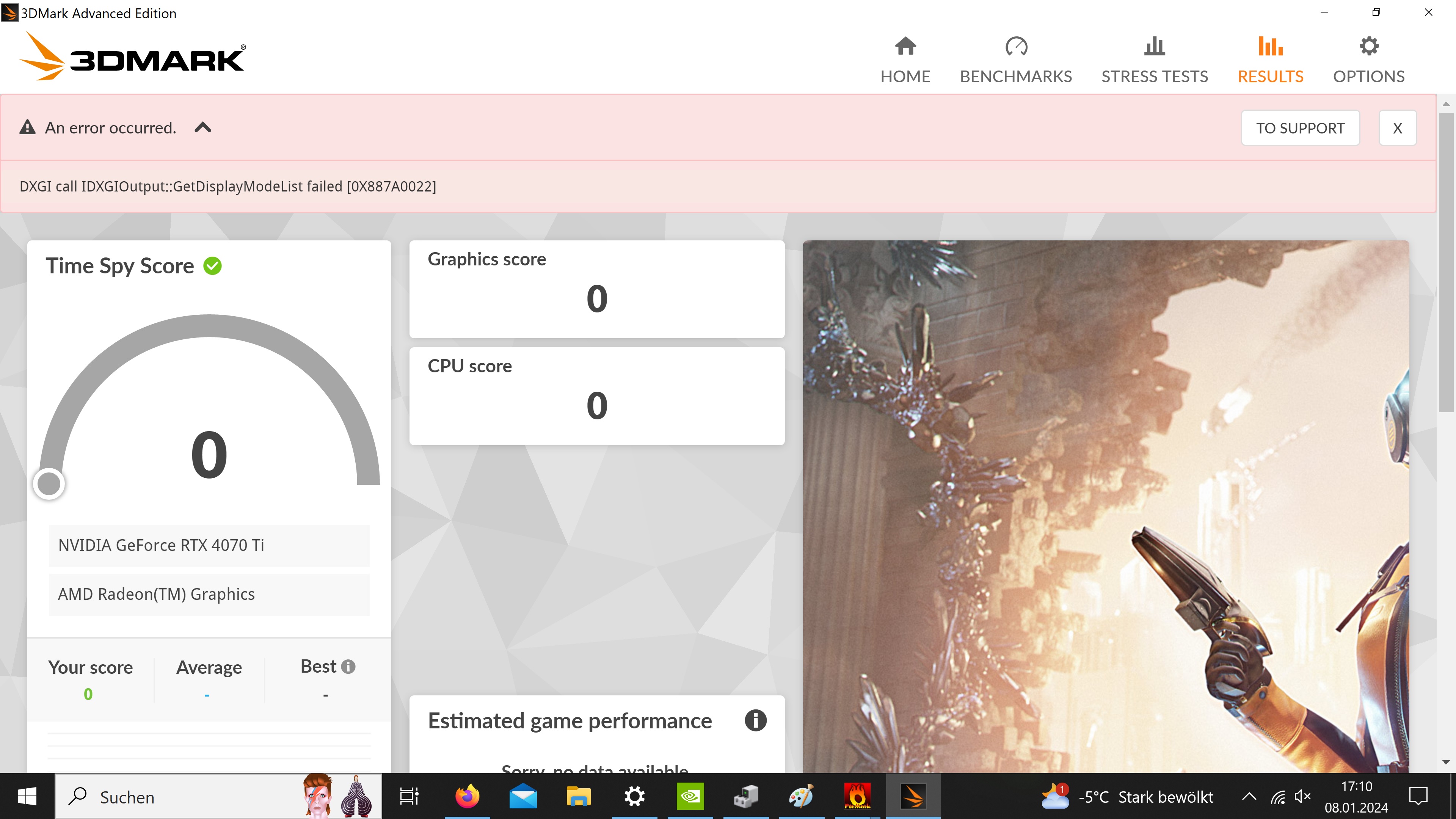Open NVIDIA app in the taskbar
The image size is (1456, 819).
690,796
